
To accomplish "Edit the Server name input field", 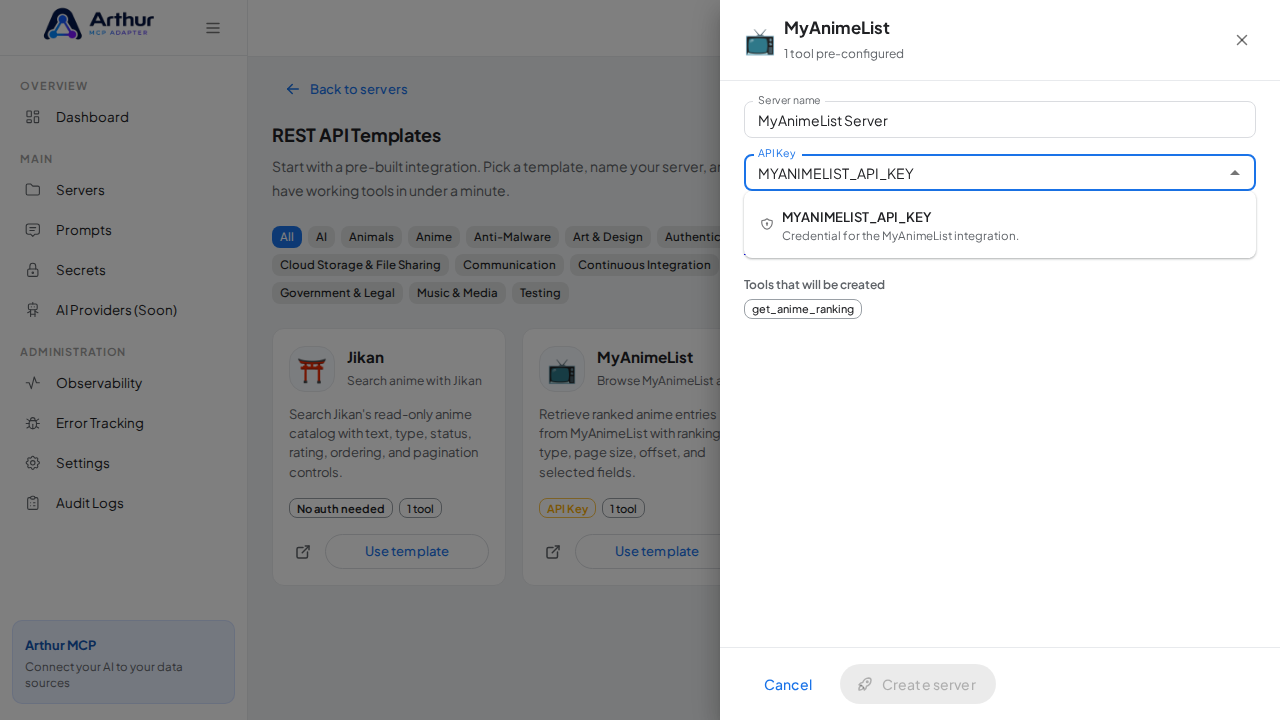I will pos(1000,120).
